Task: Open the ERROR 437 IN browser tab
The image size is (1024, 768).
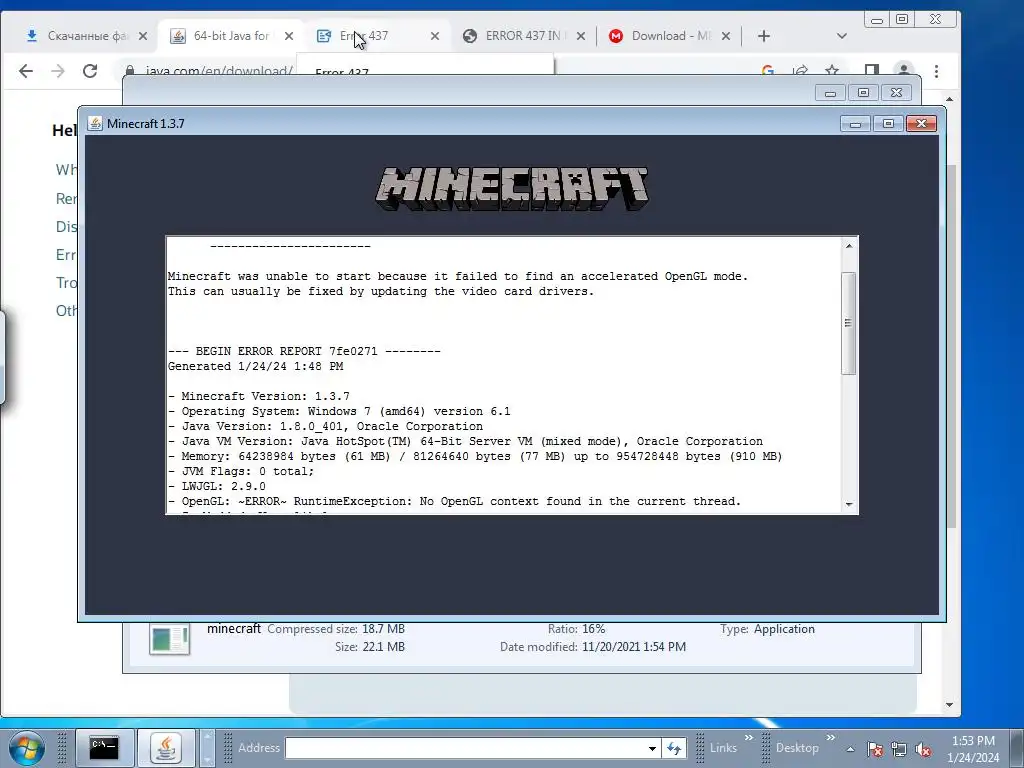Action: (x=522, y=36)
